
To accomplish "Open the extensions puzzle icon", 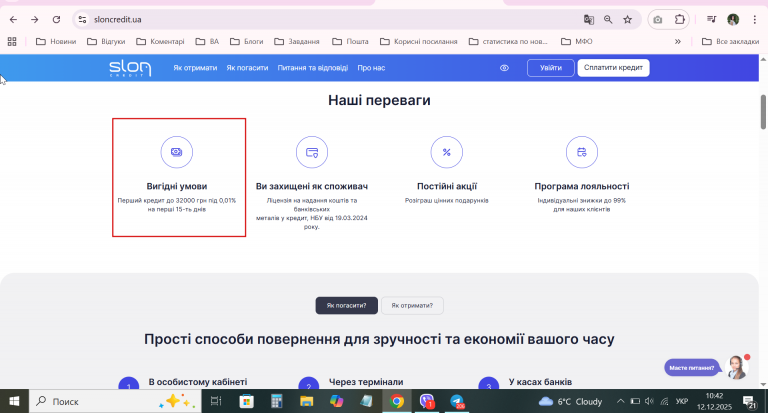I will [679, 20].
